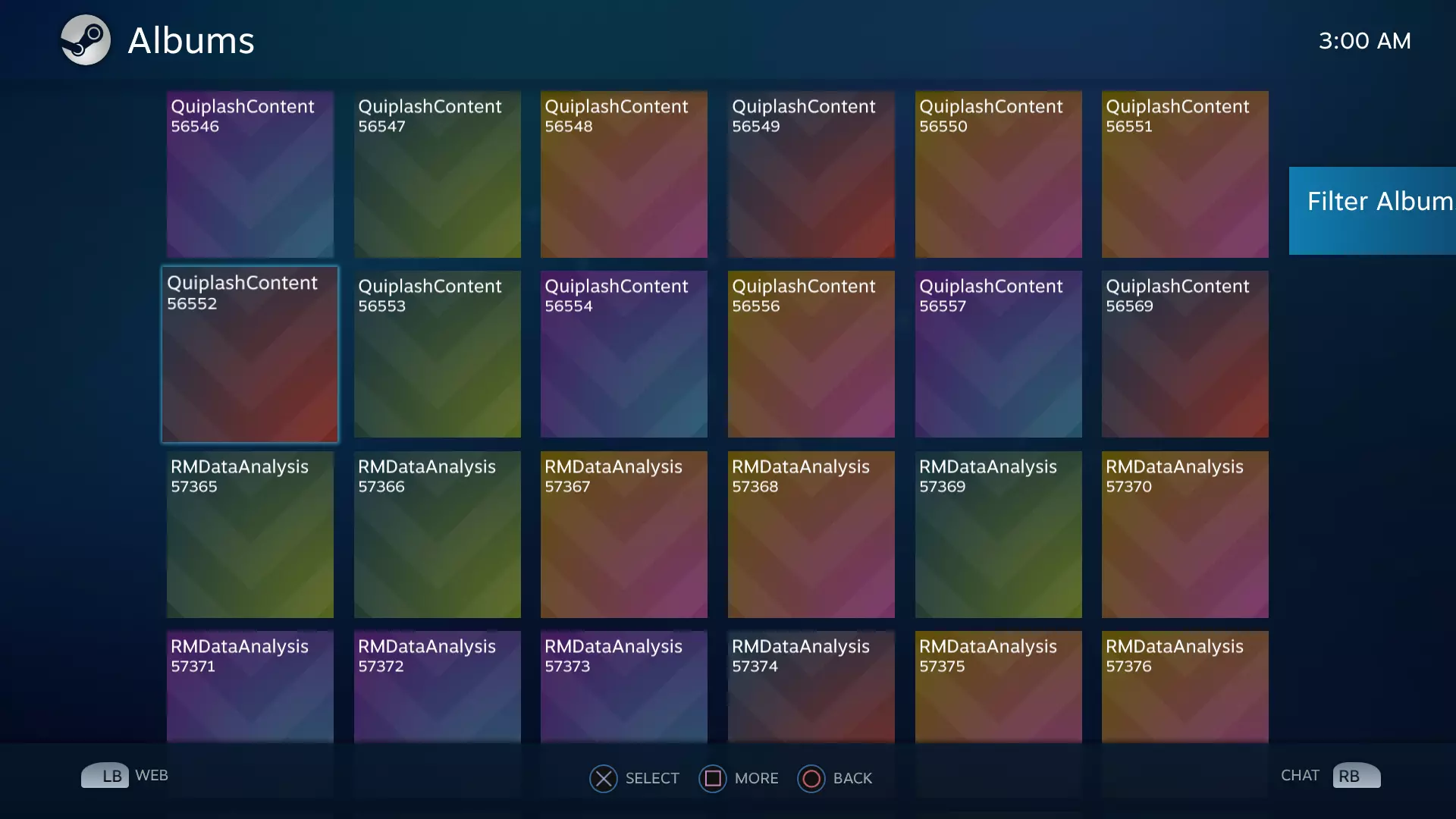1456x819 pixels.
Task: Open album QuiplashContent 56546
Action: 250,174
